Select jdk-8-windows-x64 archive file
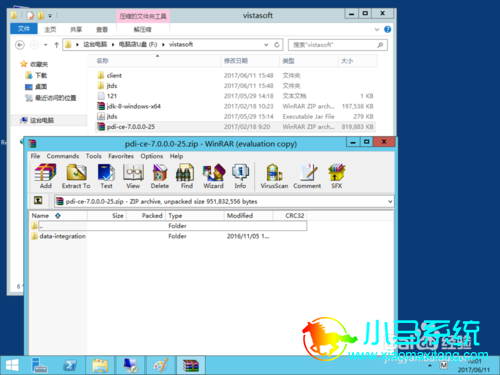Screen dimensions: 500x375 point(133,106)
